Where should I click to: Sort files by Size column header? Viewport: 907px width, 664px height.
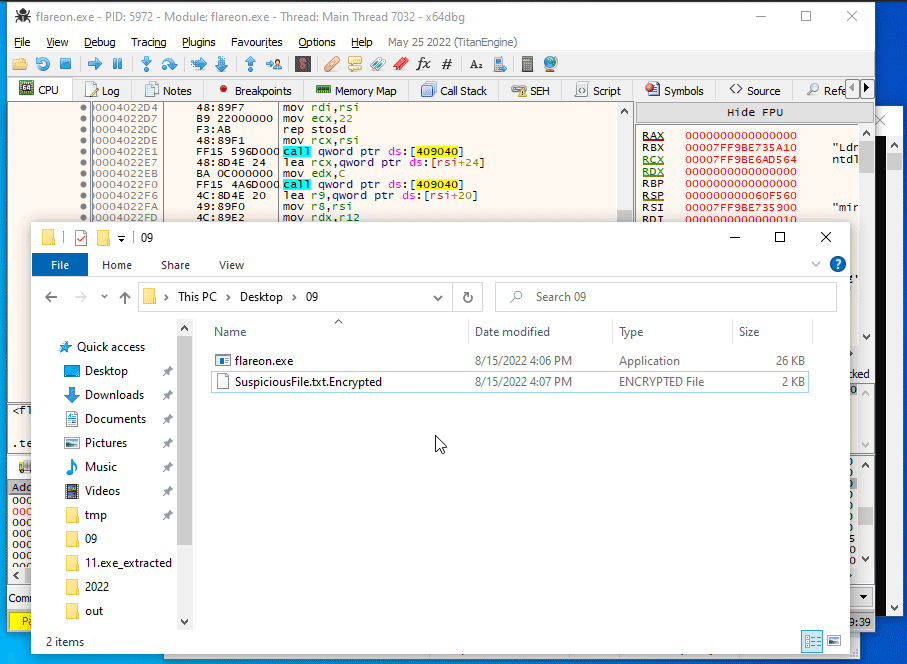tap(772, 332)
